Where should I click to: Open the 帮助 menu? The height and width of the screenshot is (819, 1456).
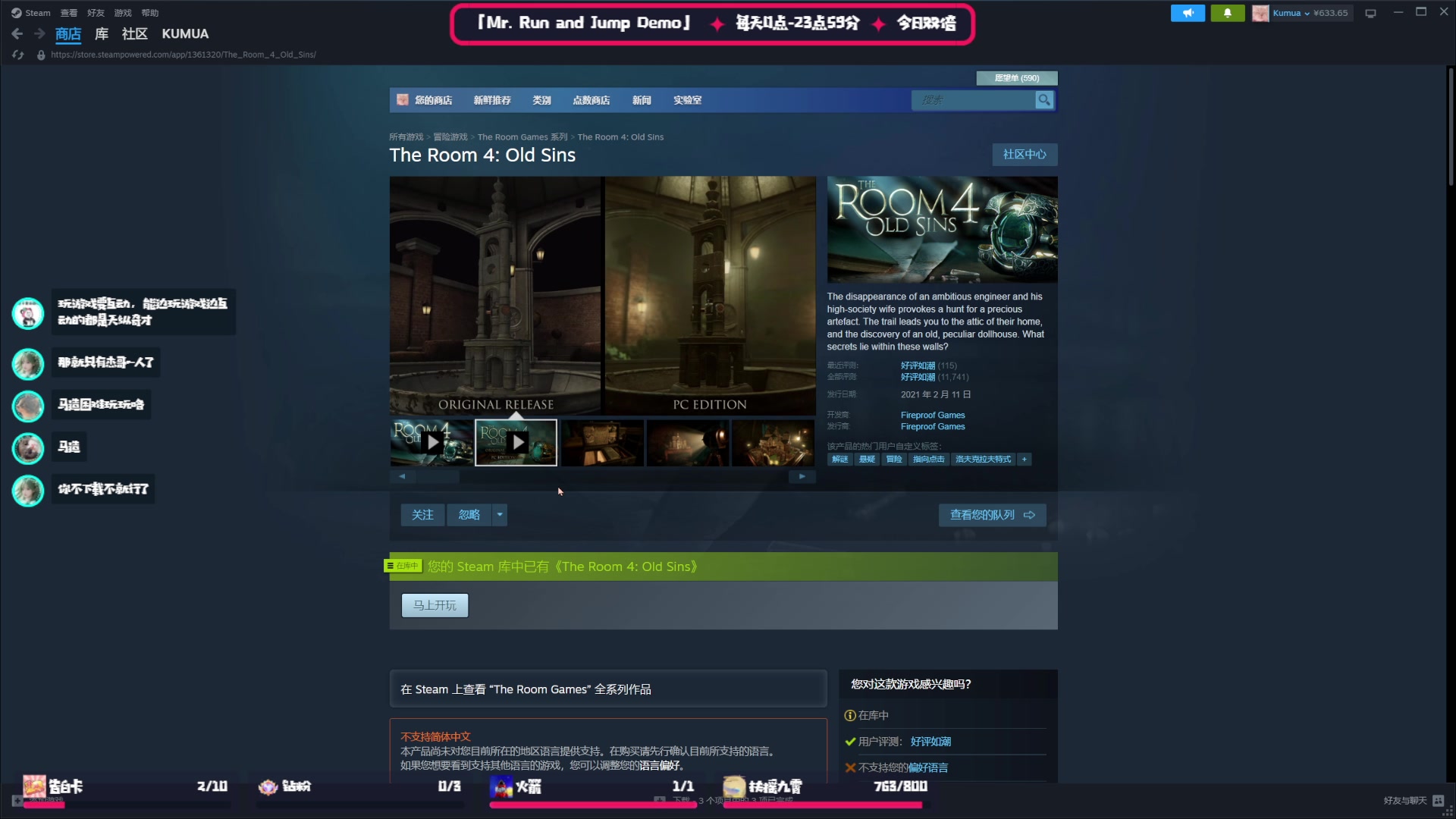(x=150, y=13)
